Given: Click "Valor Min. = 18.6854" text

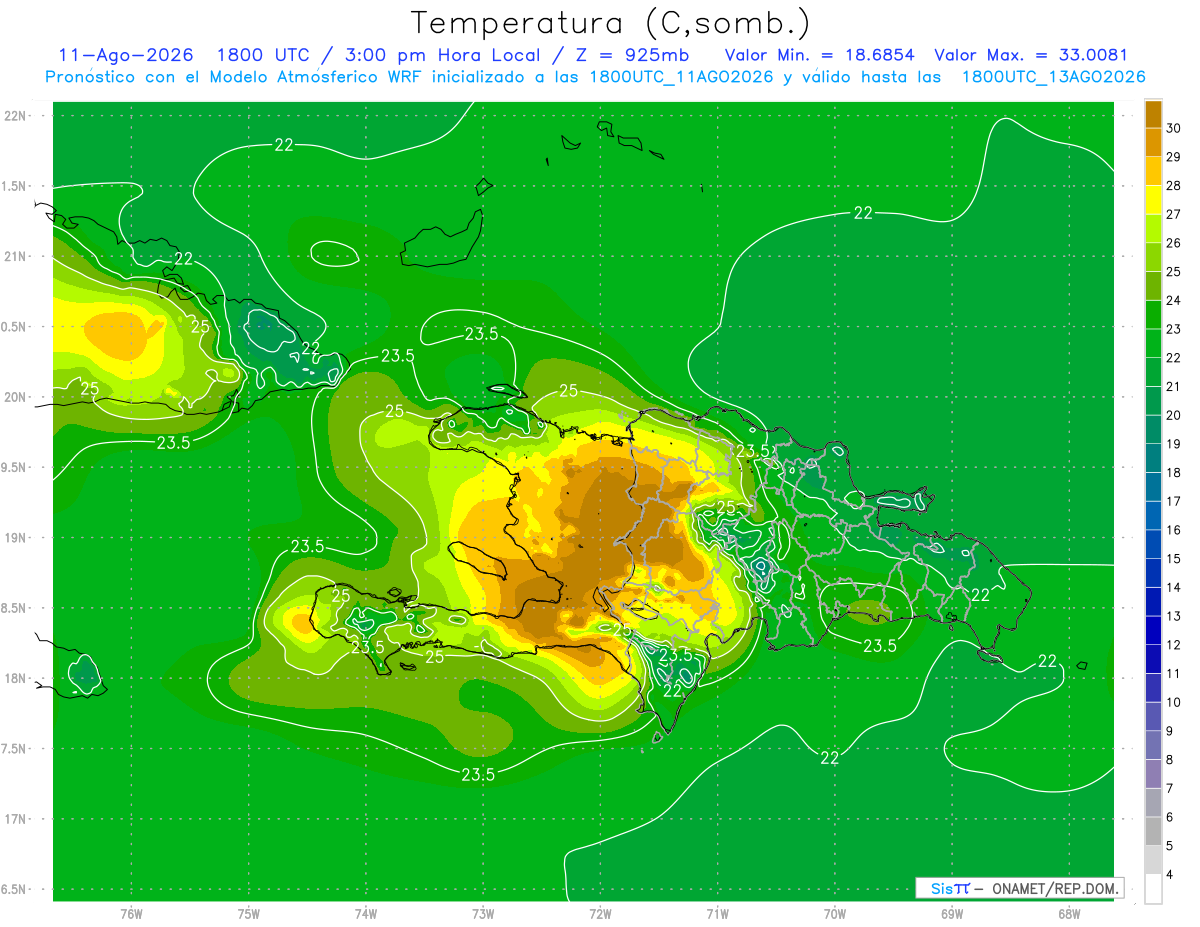Looking at the screenshot, I should click(819, 55).
